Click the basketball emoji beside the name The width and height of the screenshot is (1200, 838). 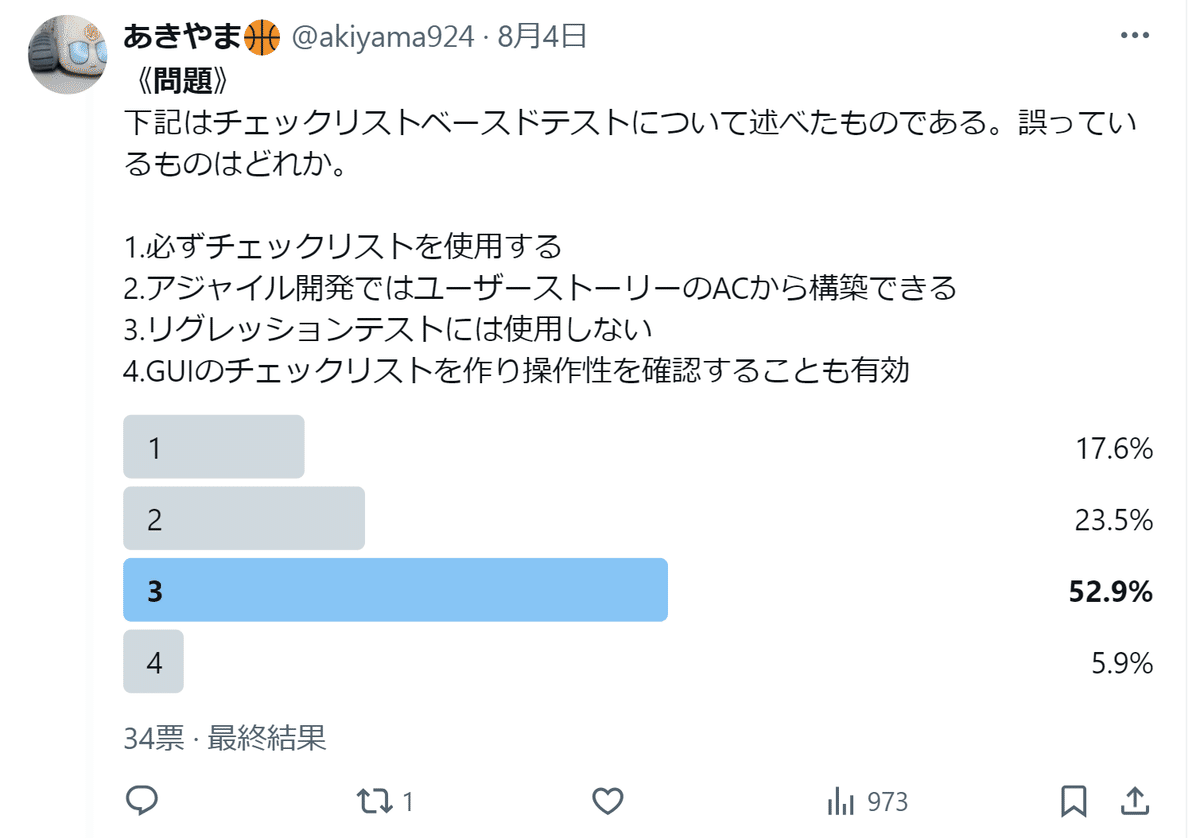(x=263, y=37)
